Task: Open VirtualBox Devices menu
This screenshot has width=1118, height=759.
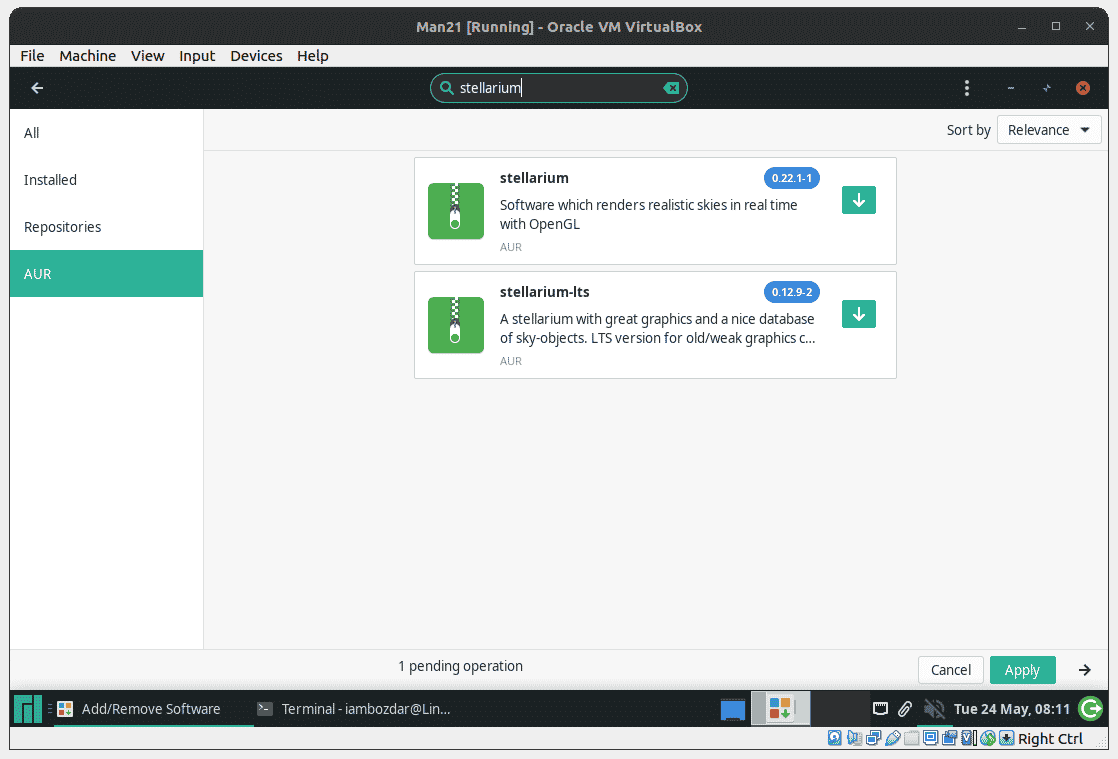Action: coord(256,56)
